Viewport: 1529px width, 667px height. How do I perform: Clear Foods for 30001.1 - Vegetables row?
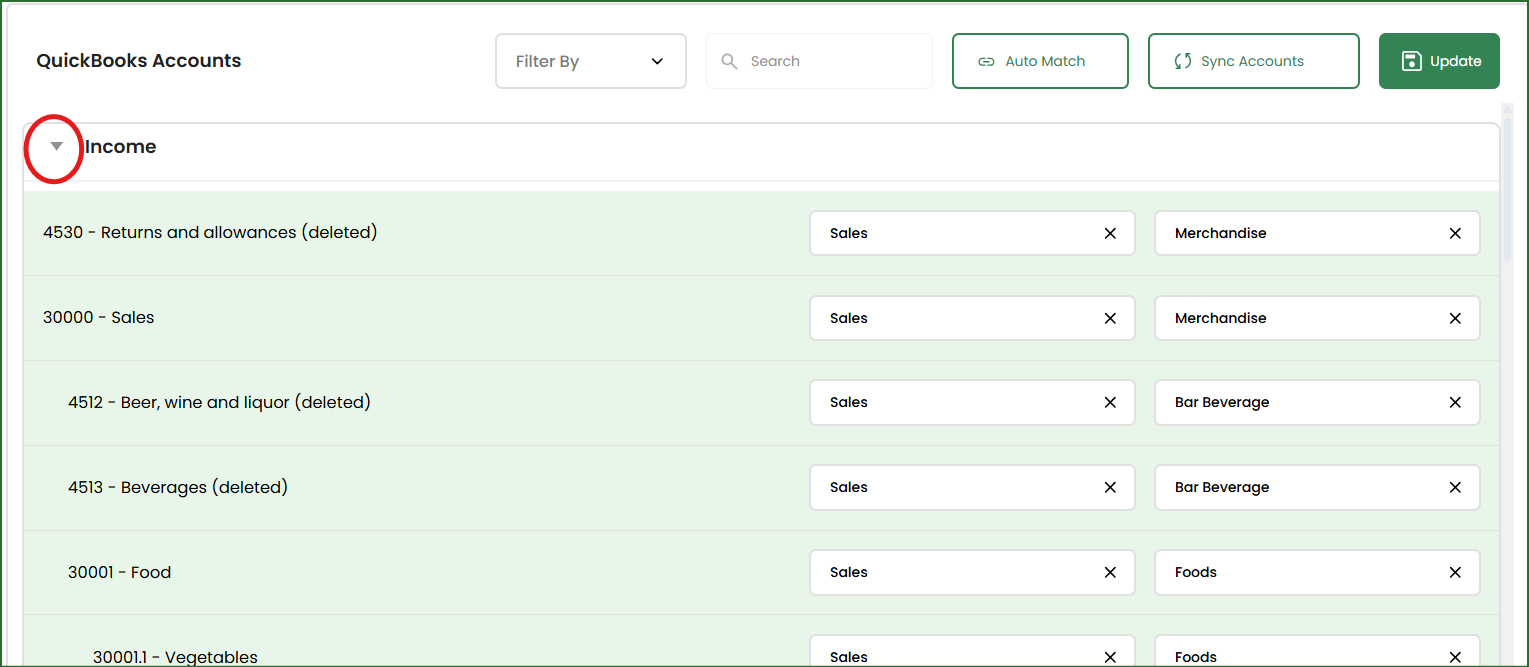[x=1455, y=657]
